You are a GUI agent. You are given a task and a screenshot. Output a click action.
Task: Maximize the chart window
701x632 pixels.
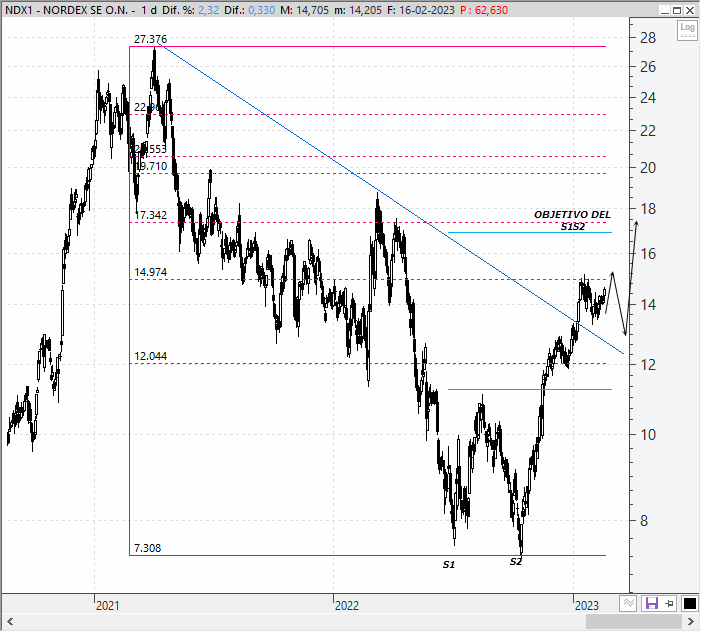677,10
